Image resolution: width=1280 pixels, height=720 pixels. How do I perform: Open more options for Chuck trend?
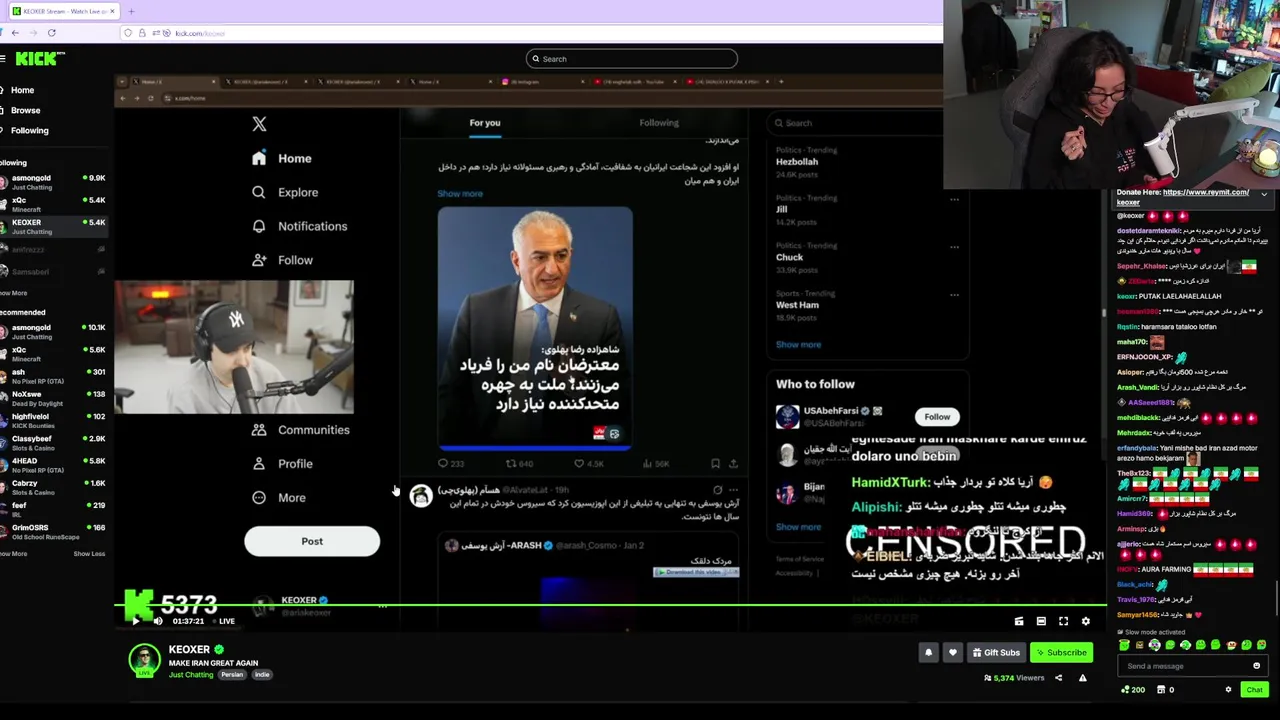954,247
